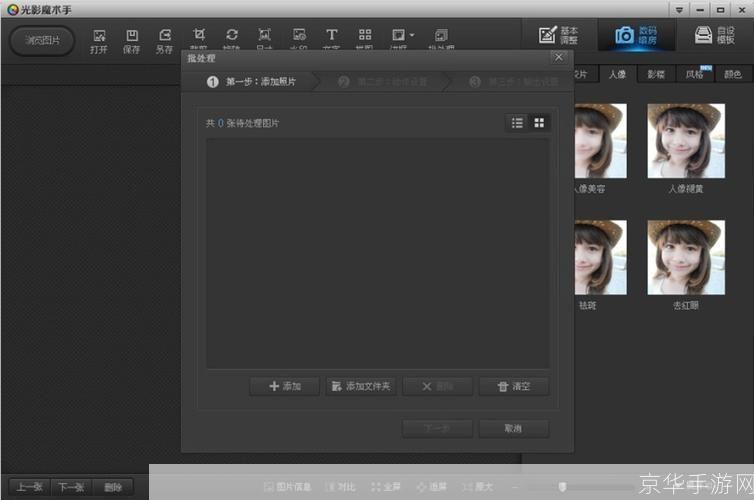Screen dimensions: 754x500
Task: Apply the 人像褪黄 effect thumbnail
Action: tap(686, 141)
